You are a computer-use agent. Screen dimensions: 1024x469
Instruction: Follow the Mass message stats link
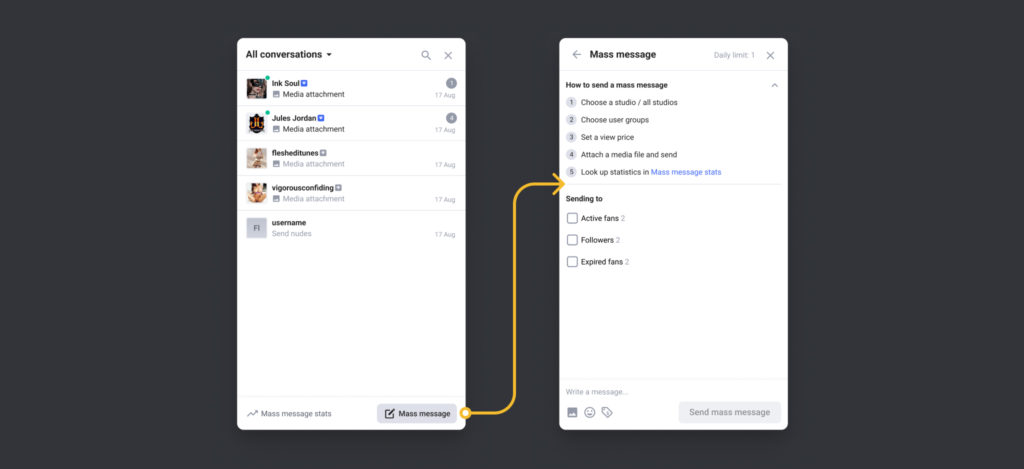point(686,172)
